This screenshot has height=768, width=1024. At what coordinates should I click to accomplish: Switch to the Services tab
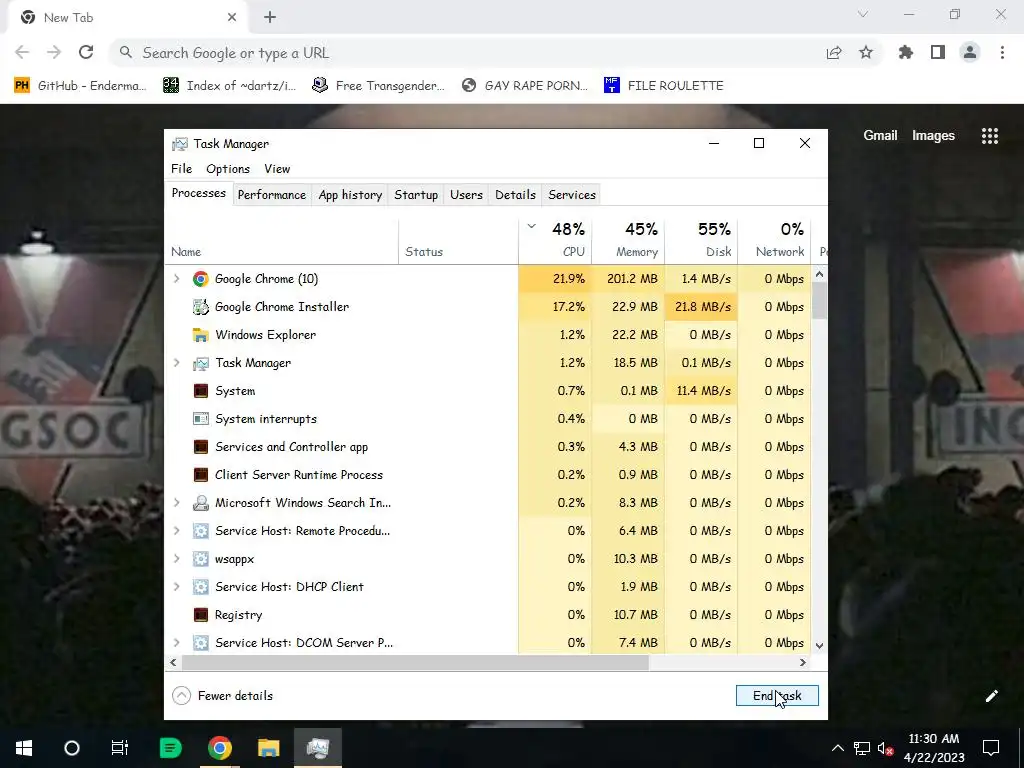[572, 195]
